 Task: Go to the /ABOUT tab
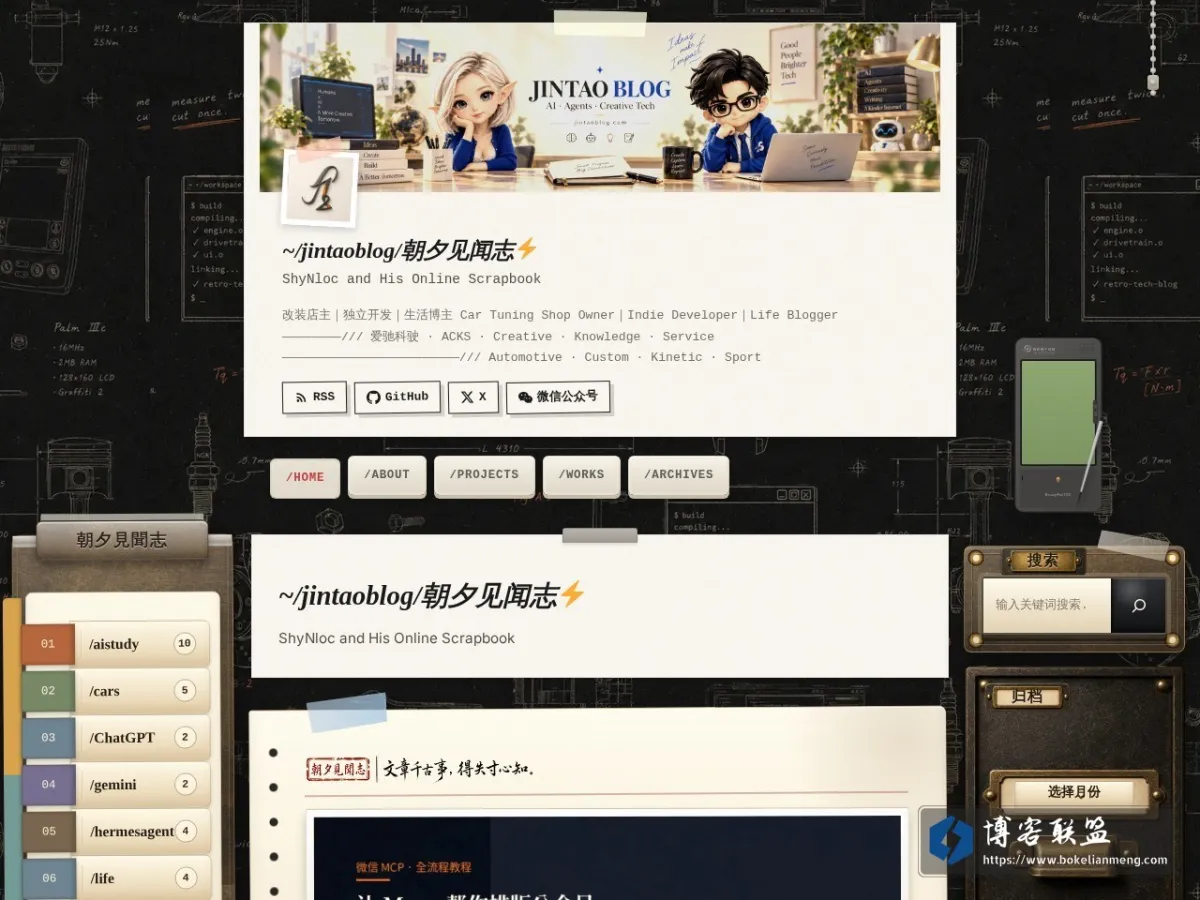(387, 475)
